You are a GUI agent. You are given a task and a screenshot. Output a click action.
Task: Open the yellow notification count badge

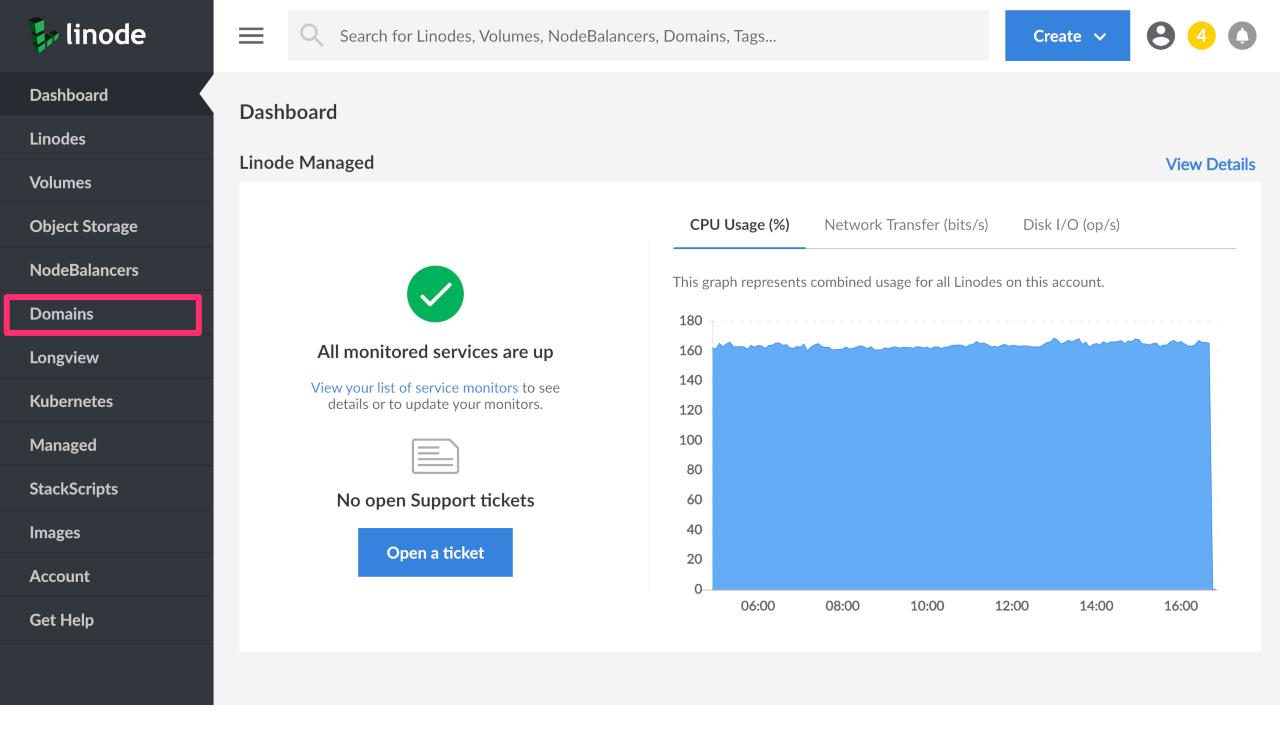pyautogui.click(x=1201, y=36)
